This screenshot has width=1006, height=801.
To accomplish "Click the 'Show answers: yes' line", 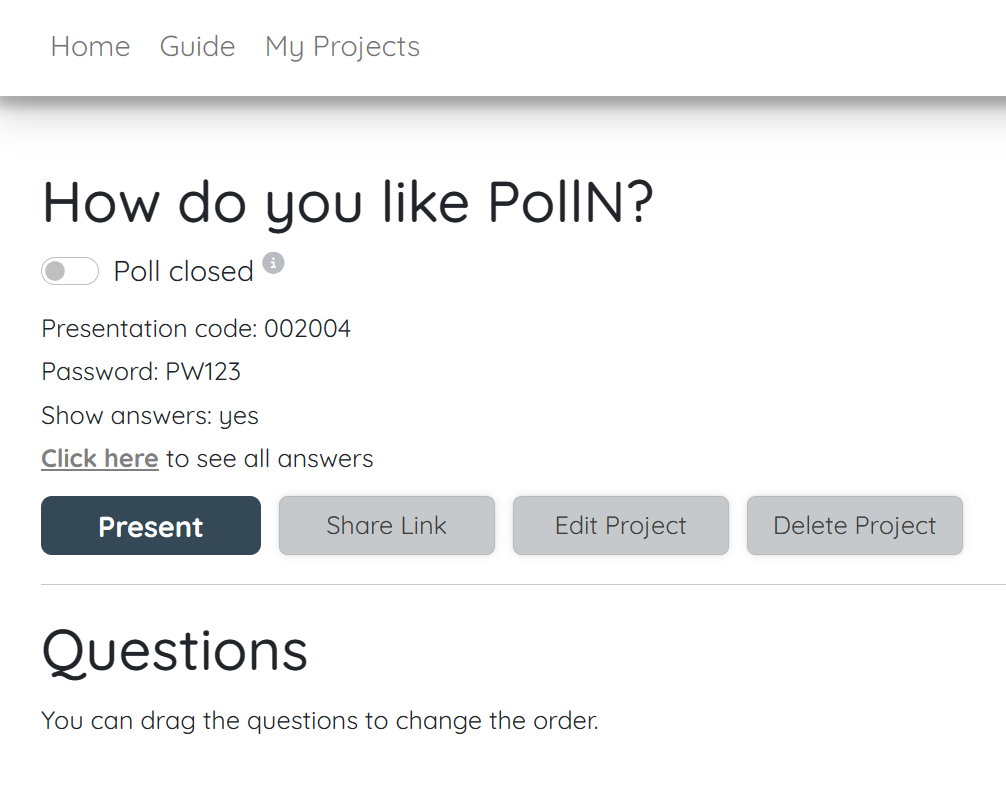I will [149, 415].
